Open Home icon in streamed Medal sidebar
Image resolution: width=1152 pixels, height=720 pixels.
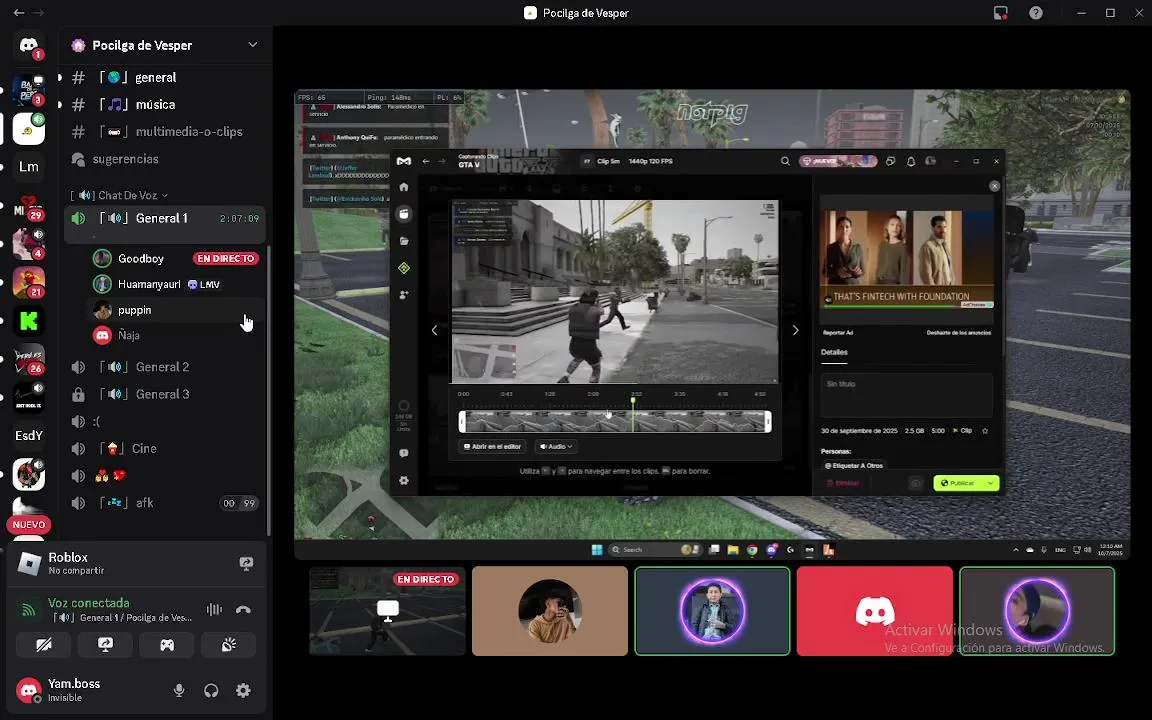pyautogui.click(x=403, y=187)
